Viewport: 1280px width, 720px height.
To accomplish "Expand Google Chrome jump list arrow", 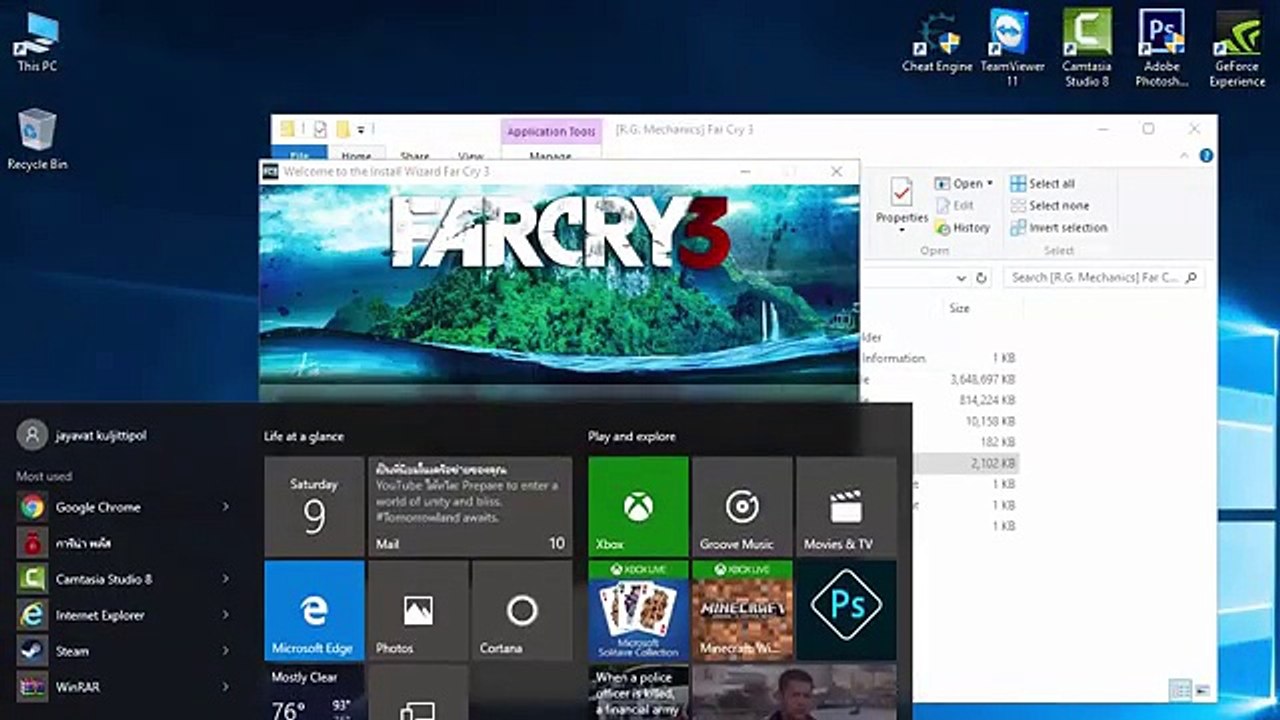I will point(226,507).
